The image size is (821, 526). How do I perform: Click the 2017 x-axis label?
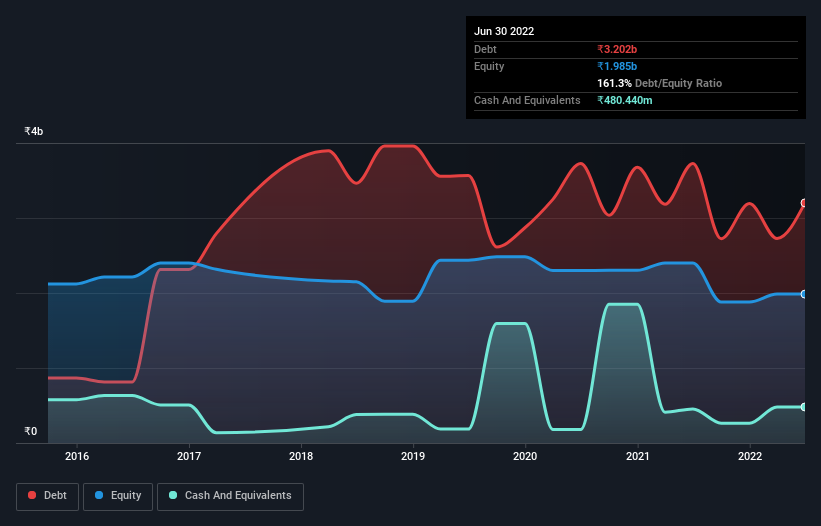[189, 456]
